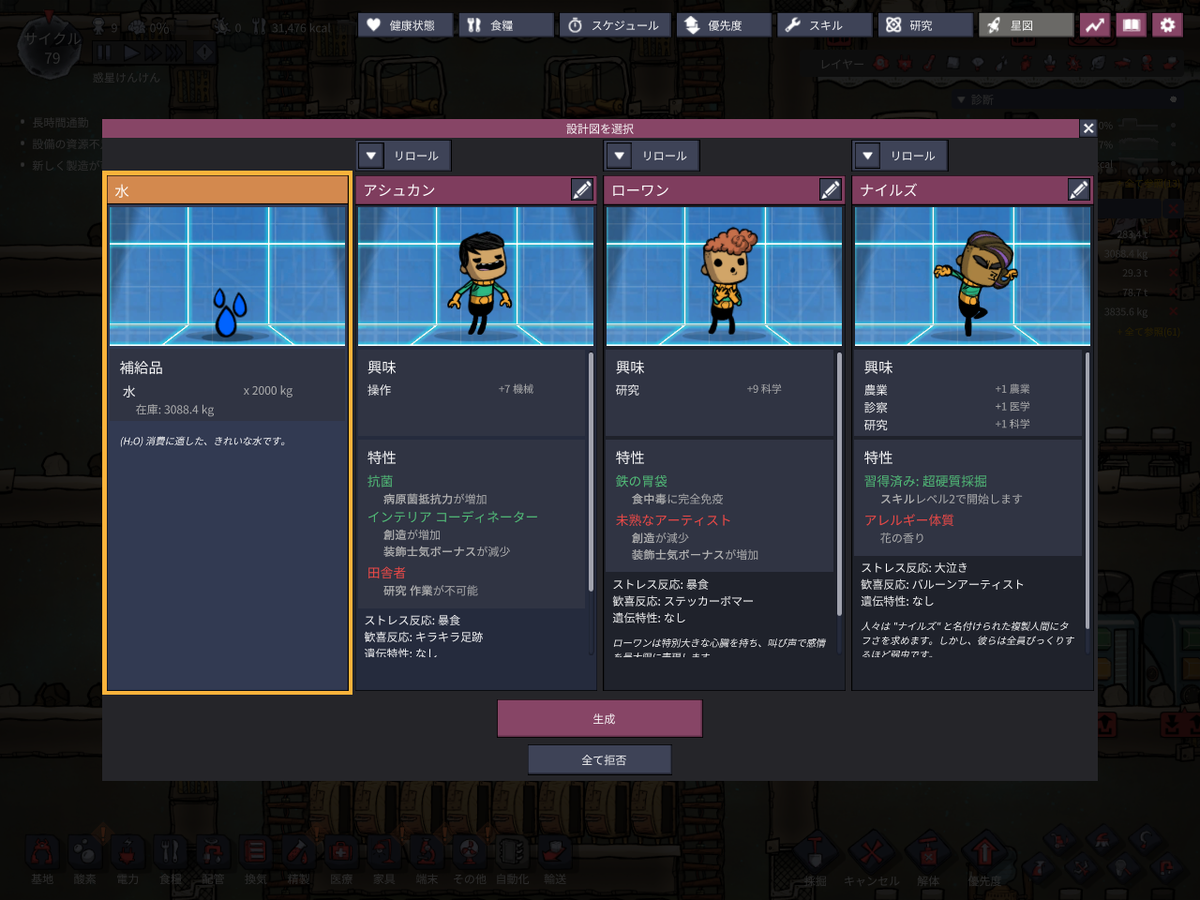This screenshot has height=900, width=1200.
Task: Select アシュカン duplicant portrait
Action: pyautogui.click(x=476, y=276)
